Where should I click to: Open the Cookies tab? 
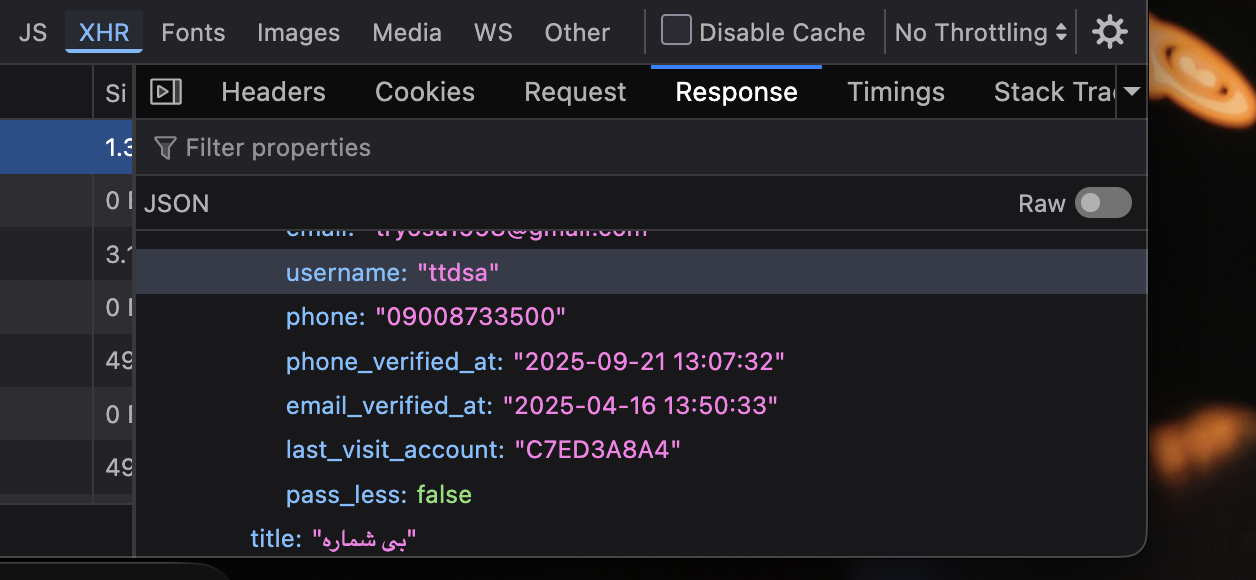point(425,92)
